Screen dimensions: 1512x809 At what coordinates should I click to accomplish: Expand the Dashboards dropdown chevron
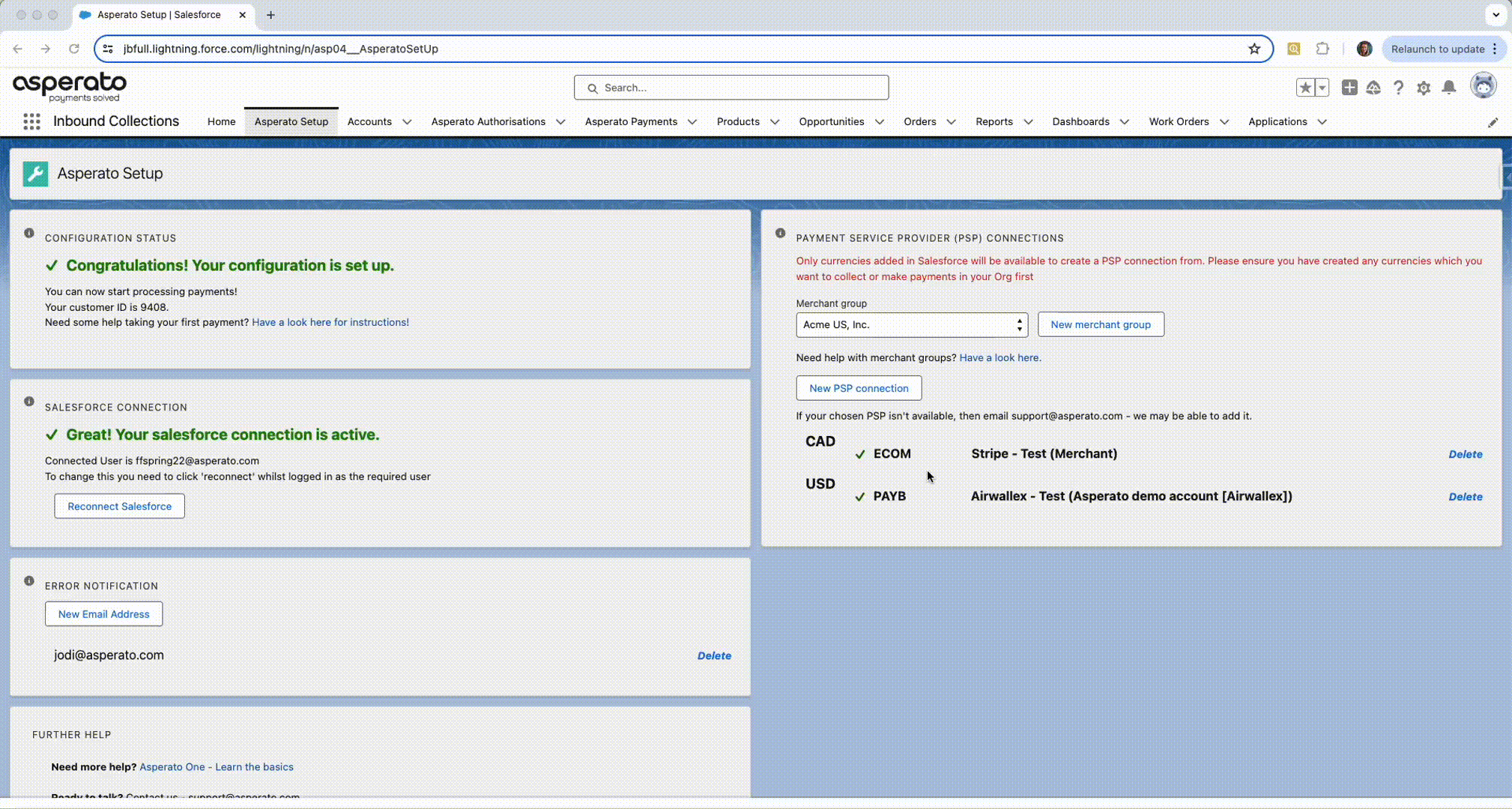[1125, 122]
